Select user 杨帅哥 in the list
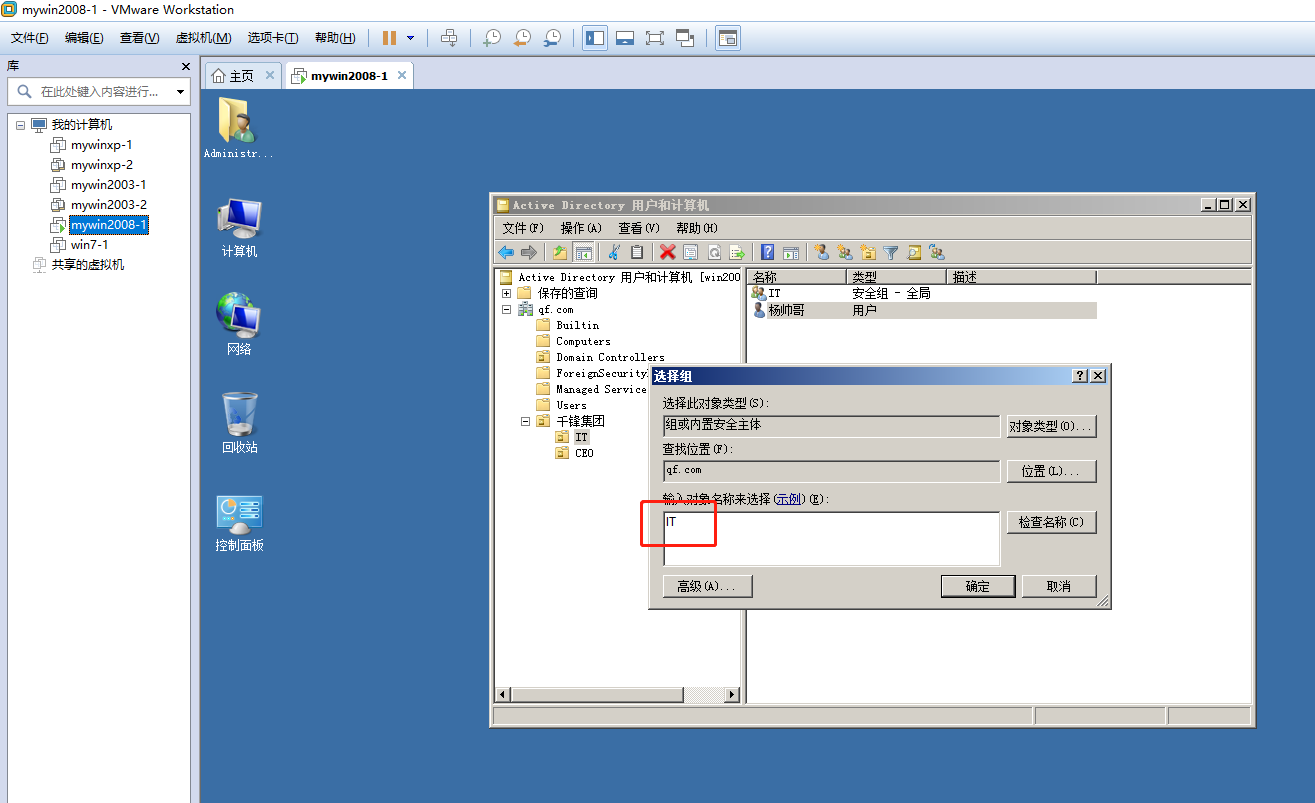Image resolution: width=1315 pixels, height=803 pixels. [x=786, y=311]
